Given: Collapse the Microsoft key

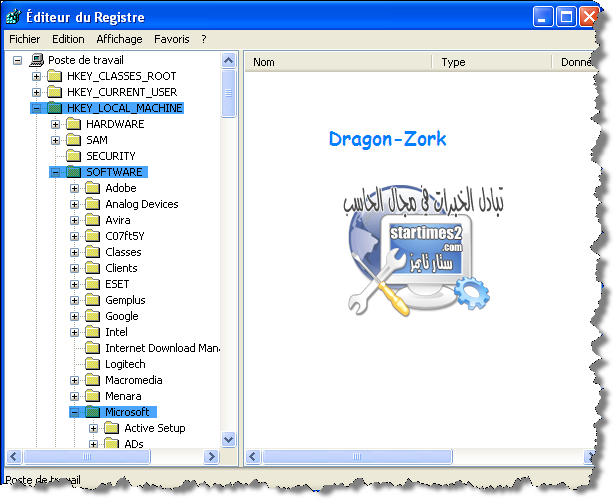Looking at the screenshot, I should click(74, 412).
